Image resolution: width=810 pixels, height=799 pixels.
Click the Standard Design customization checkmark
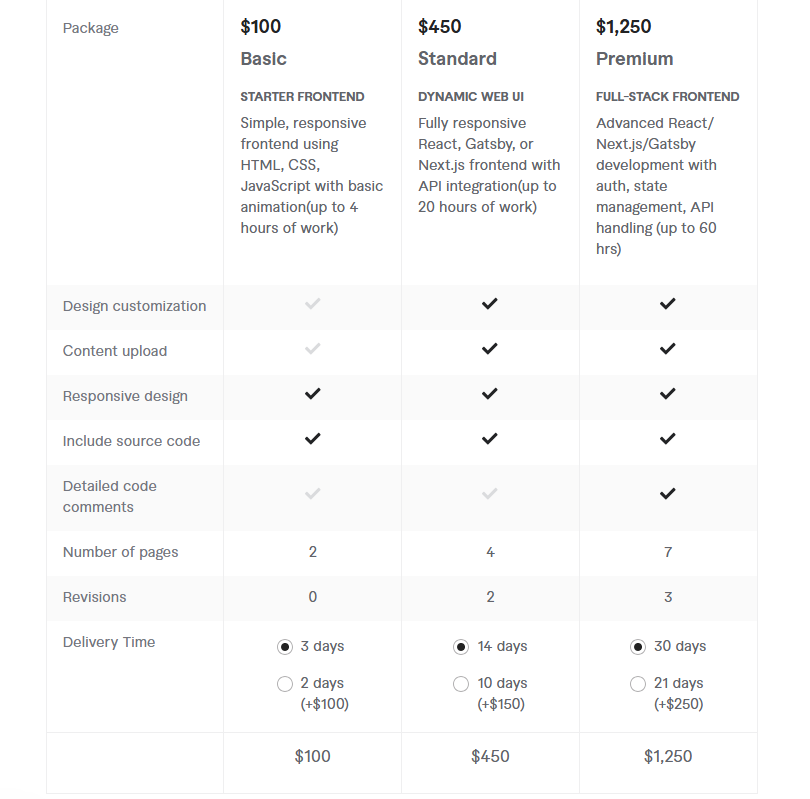490,304
